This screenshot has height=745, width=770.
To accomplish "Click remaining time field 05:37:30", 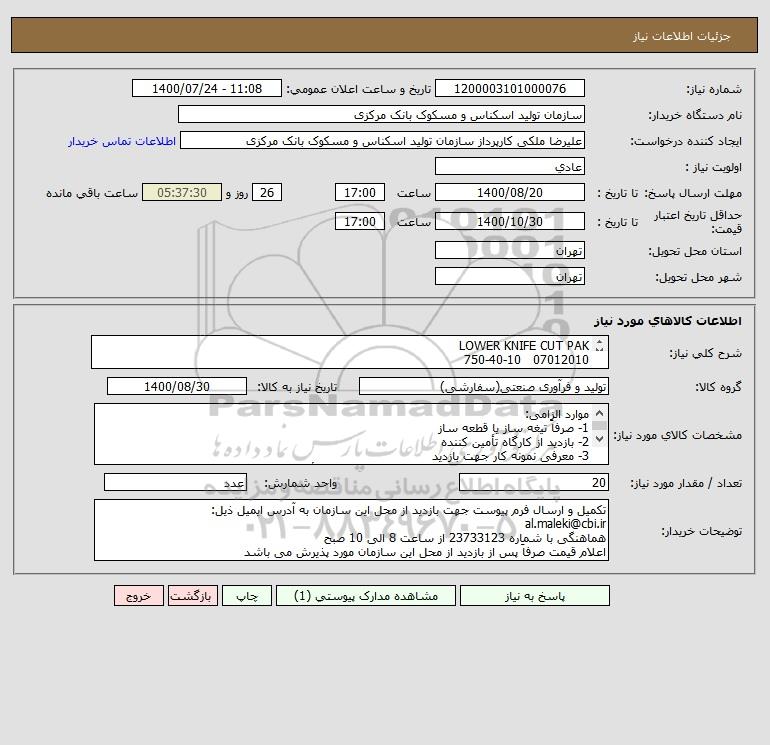I will (182, 193).
